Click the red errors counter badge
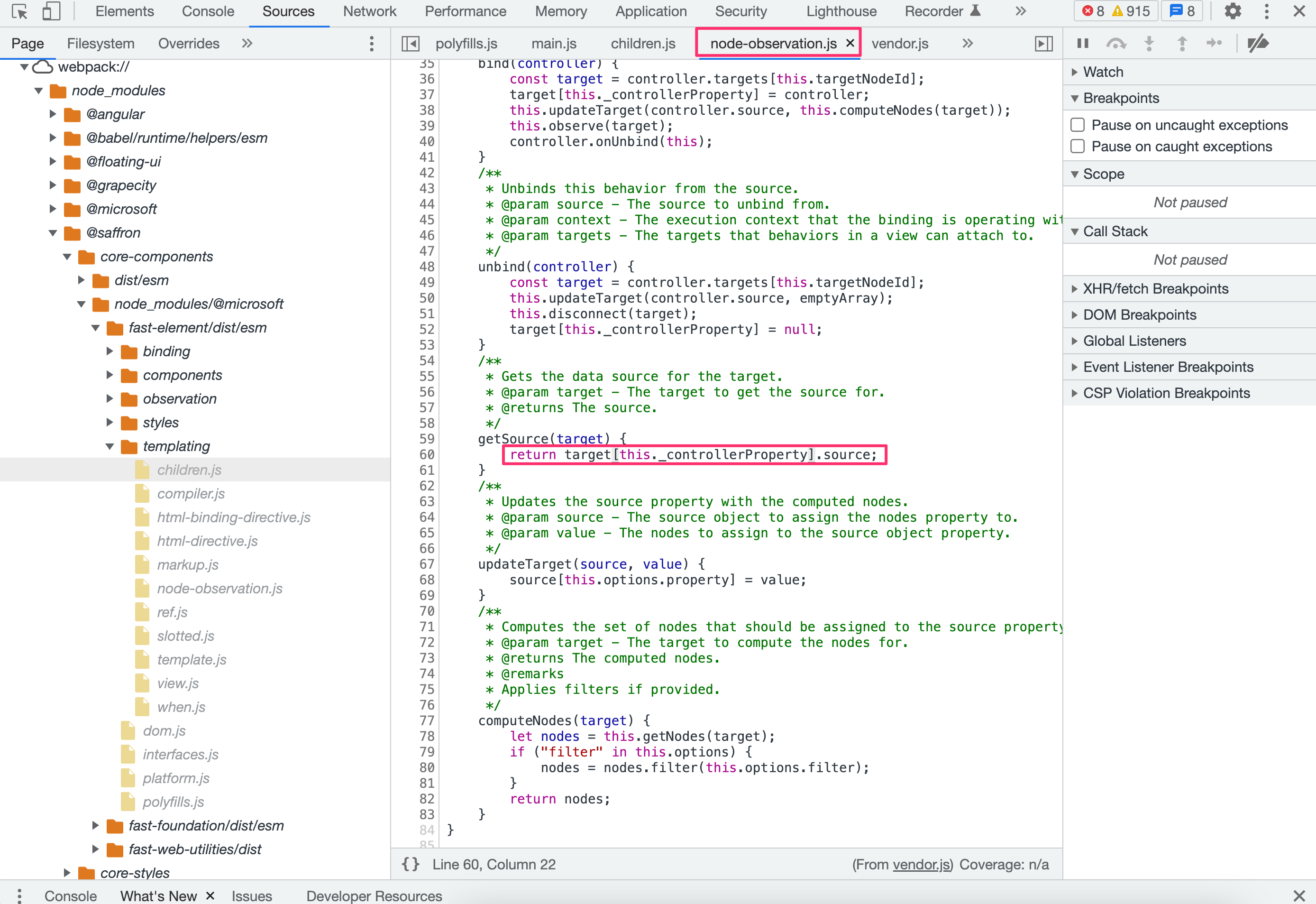 tap(1094, 11)
